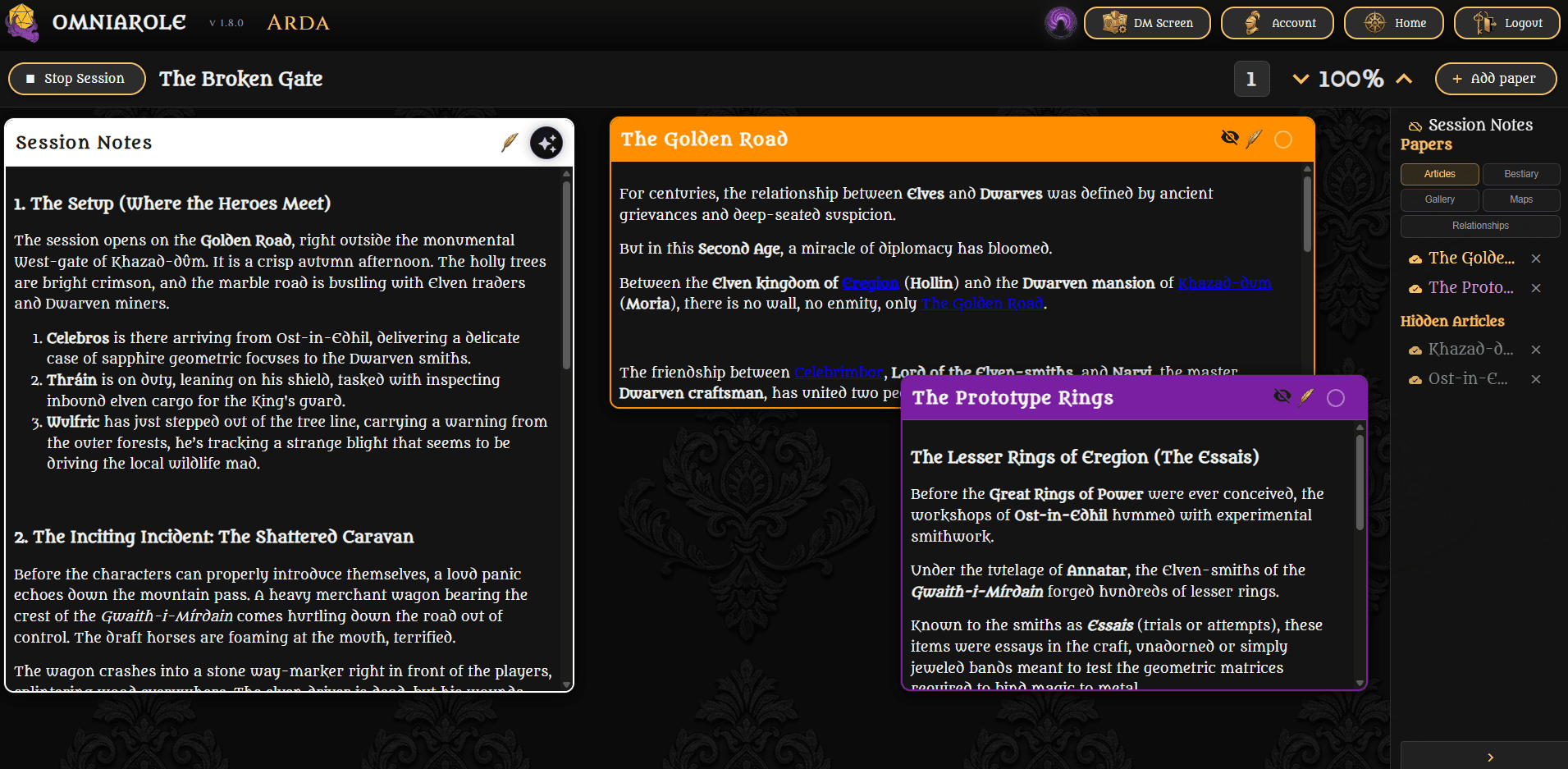Select the circle toggle on The Golden Road
The height and width of the screenshot is (769, 1568).
click(1283, 140)
